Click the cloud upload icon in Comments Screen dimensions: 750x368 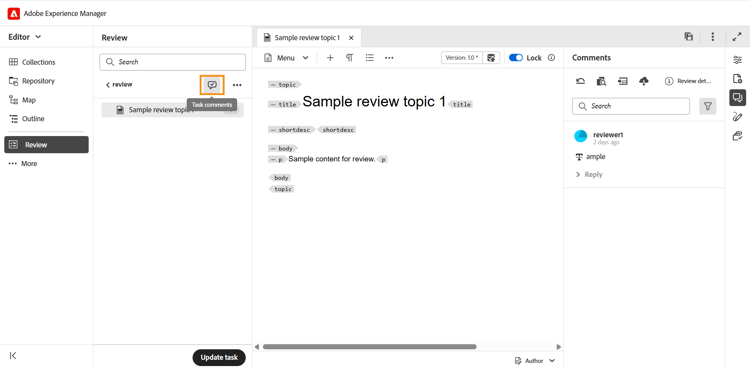[x=644, y=81]
